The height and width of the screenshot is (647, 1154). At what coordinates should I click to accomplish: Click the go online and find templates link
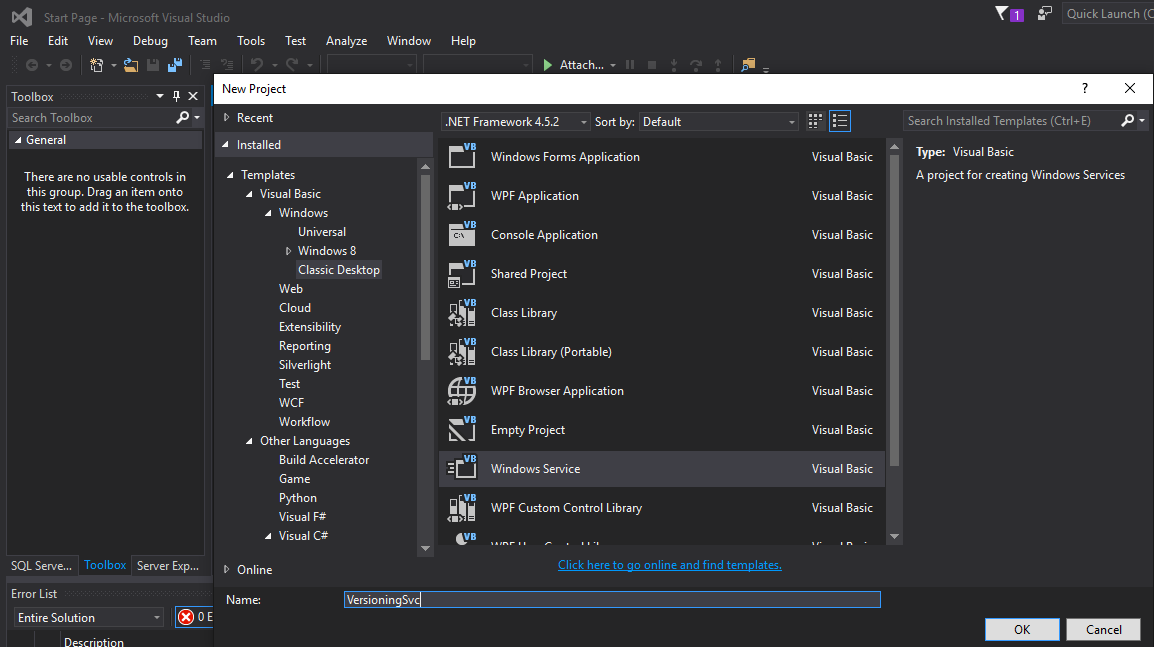(670, 565)
